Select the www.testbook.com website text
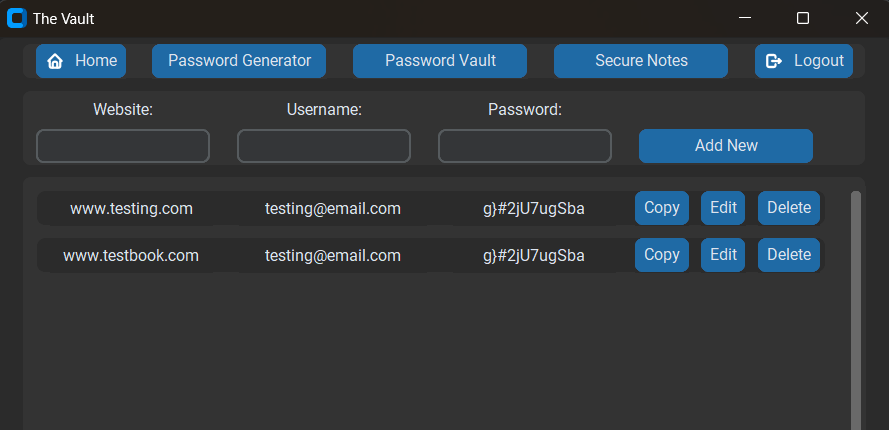The width and height of the screenshot is (889, 430). click(131, 256)
